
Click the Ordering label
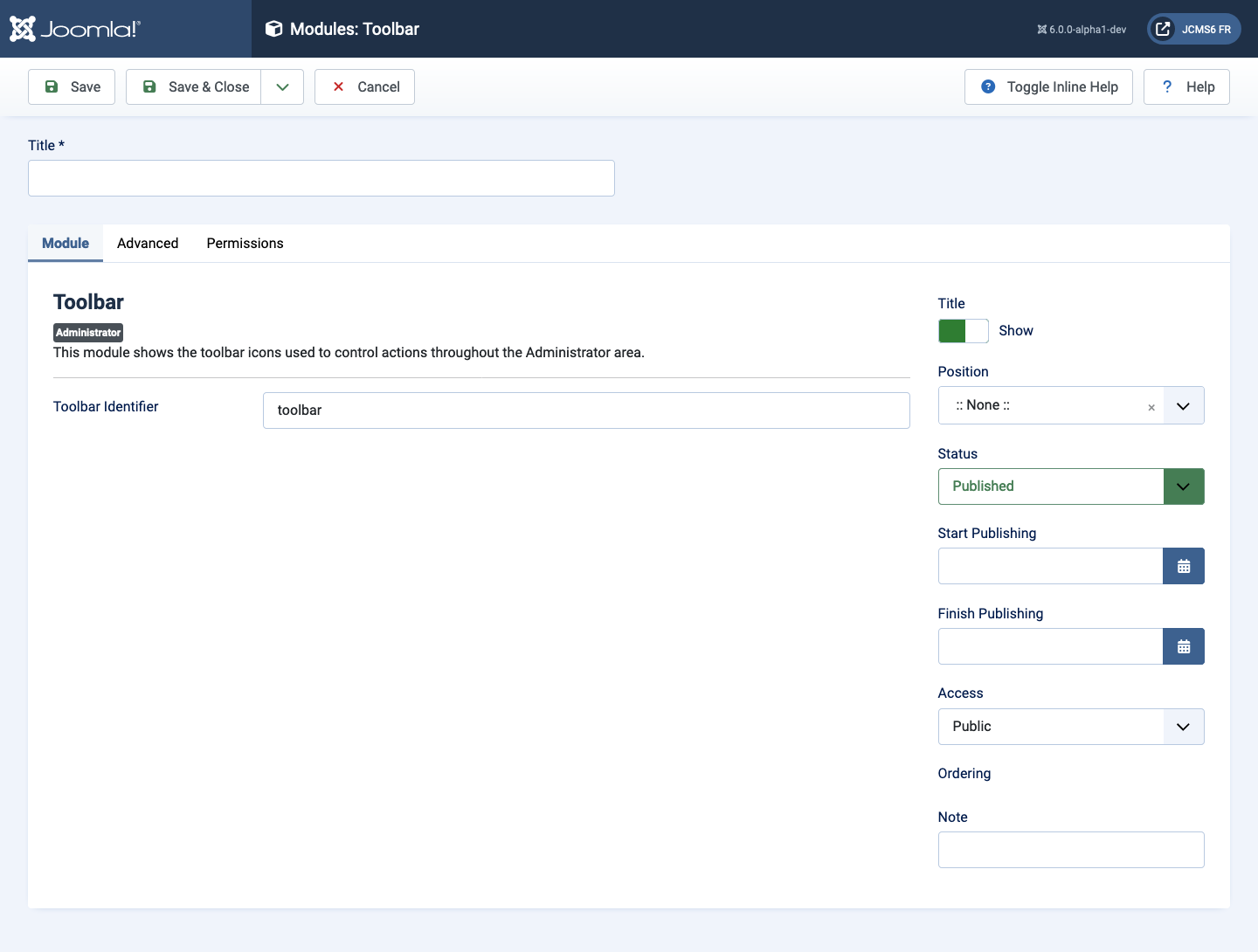point(964,773)
